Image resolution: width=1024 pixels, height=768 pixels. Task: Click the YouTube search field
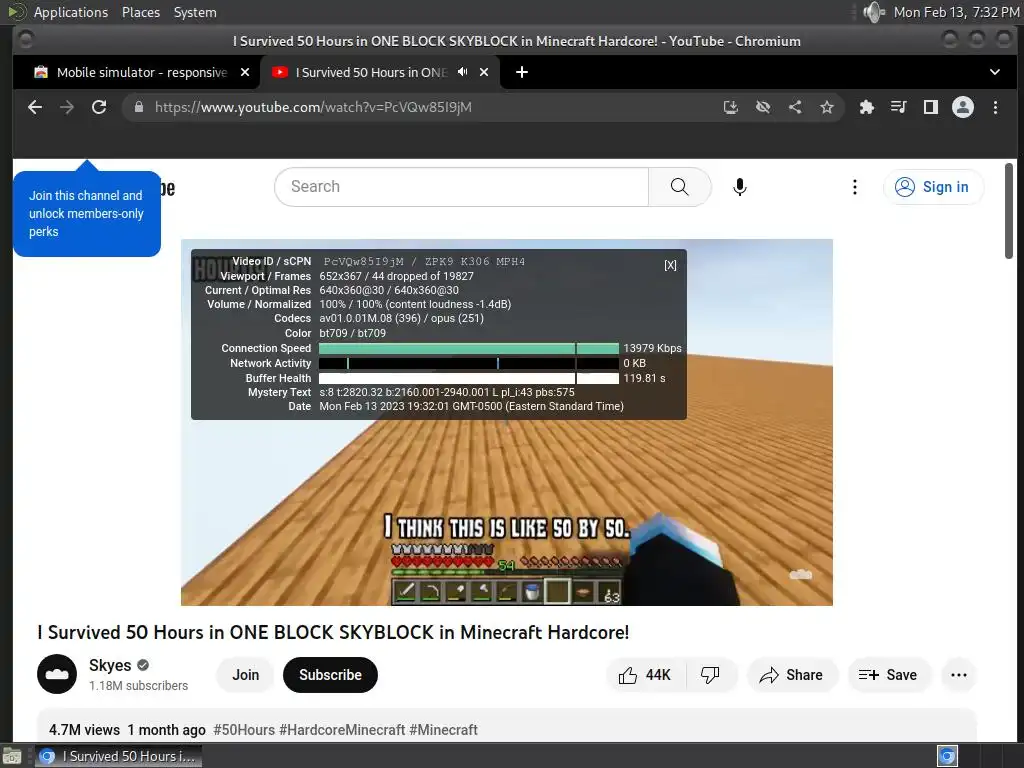coord(462,187)
